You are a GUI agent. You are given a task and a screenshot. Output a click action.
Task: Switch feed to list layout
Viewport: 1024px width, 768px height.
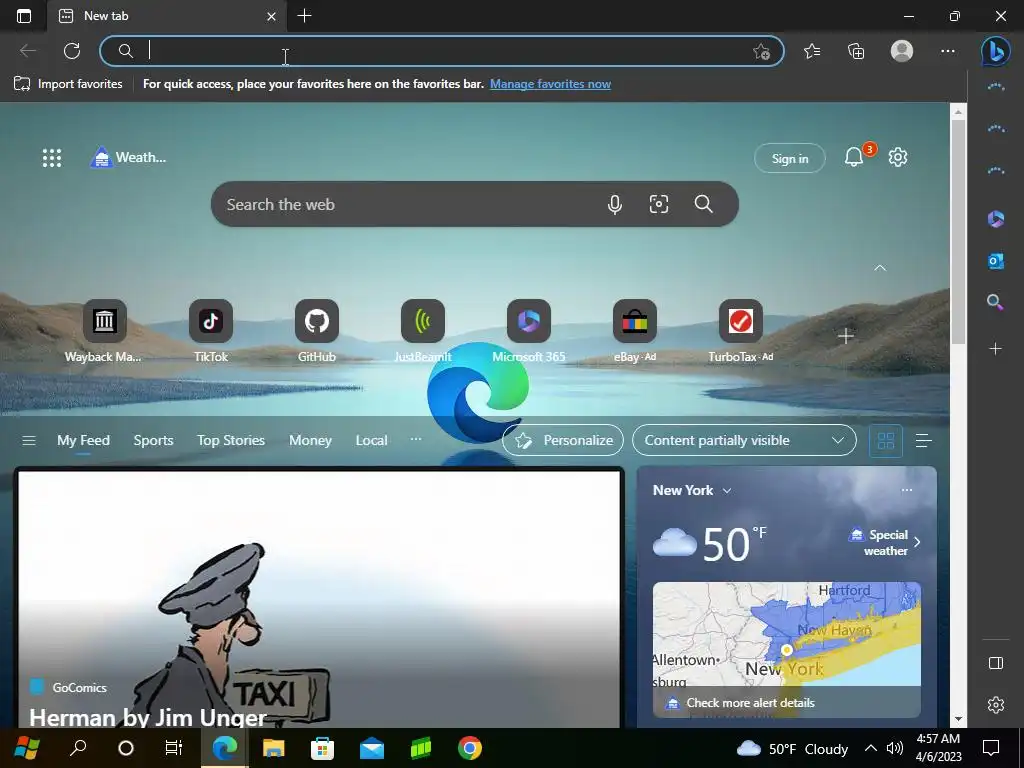[x=923, y=441]
